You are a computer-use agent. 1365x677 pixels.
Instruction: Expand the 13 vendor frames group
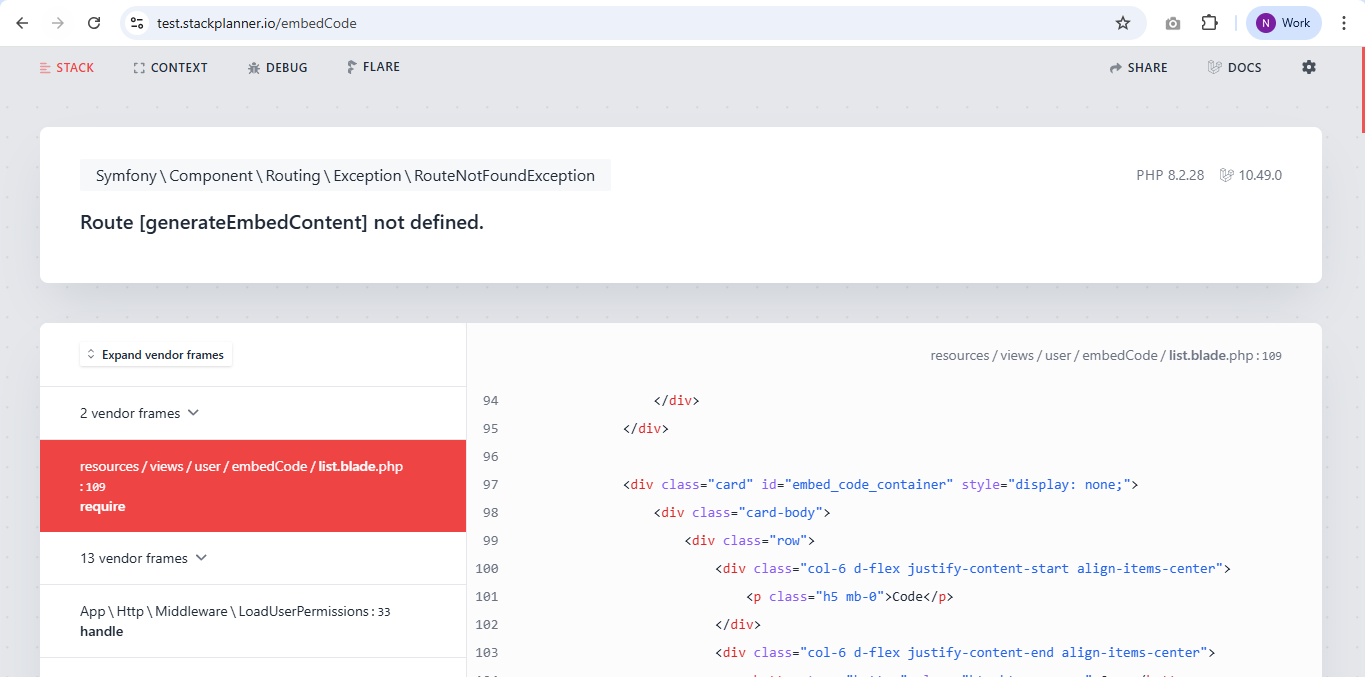tap(143, 558)
